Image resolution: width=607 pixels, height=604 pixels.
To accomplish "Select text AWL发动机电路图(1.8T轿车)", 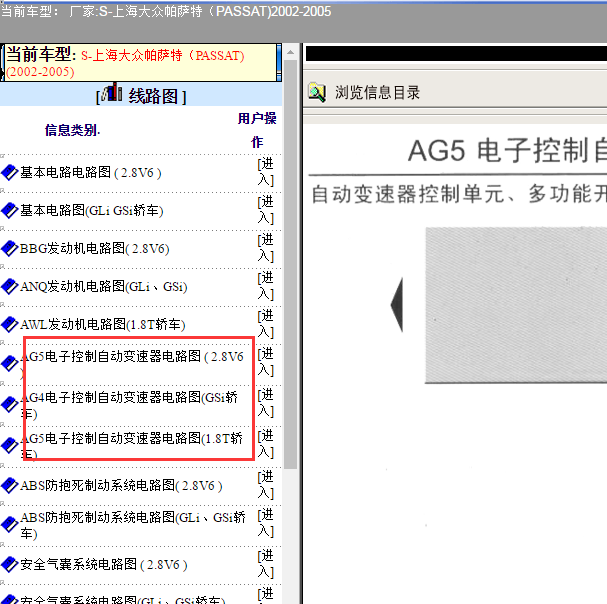I will 103,324.
